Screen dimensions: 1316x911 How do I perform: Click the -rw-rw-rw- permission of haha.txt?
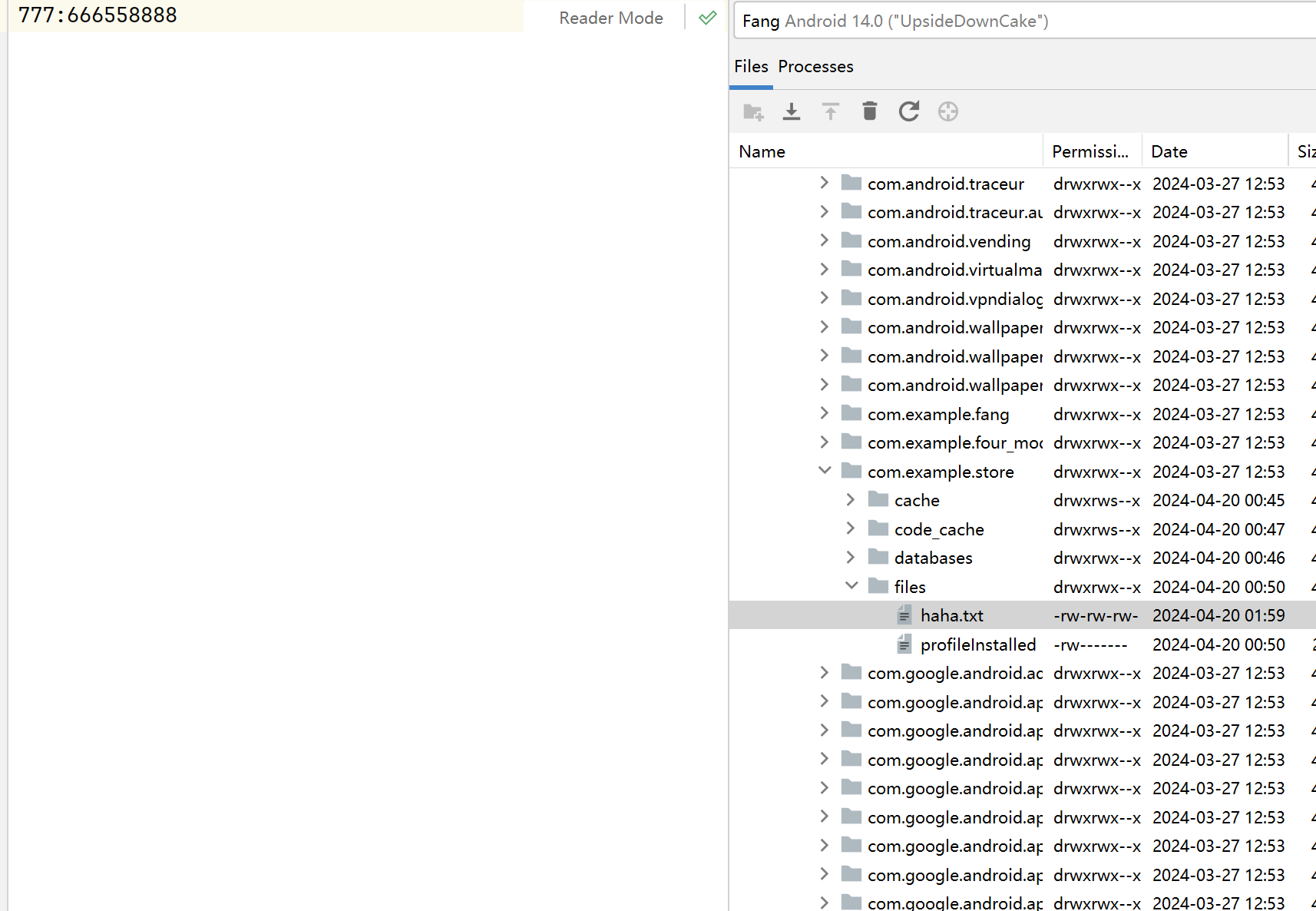pos(1096,615)
